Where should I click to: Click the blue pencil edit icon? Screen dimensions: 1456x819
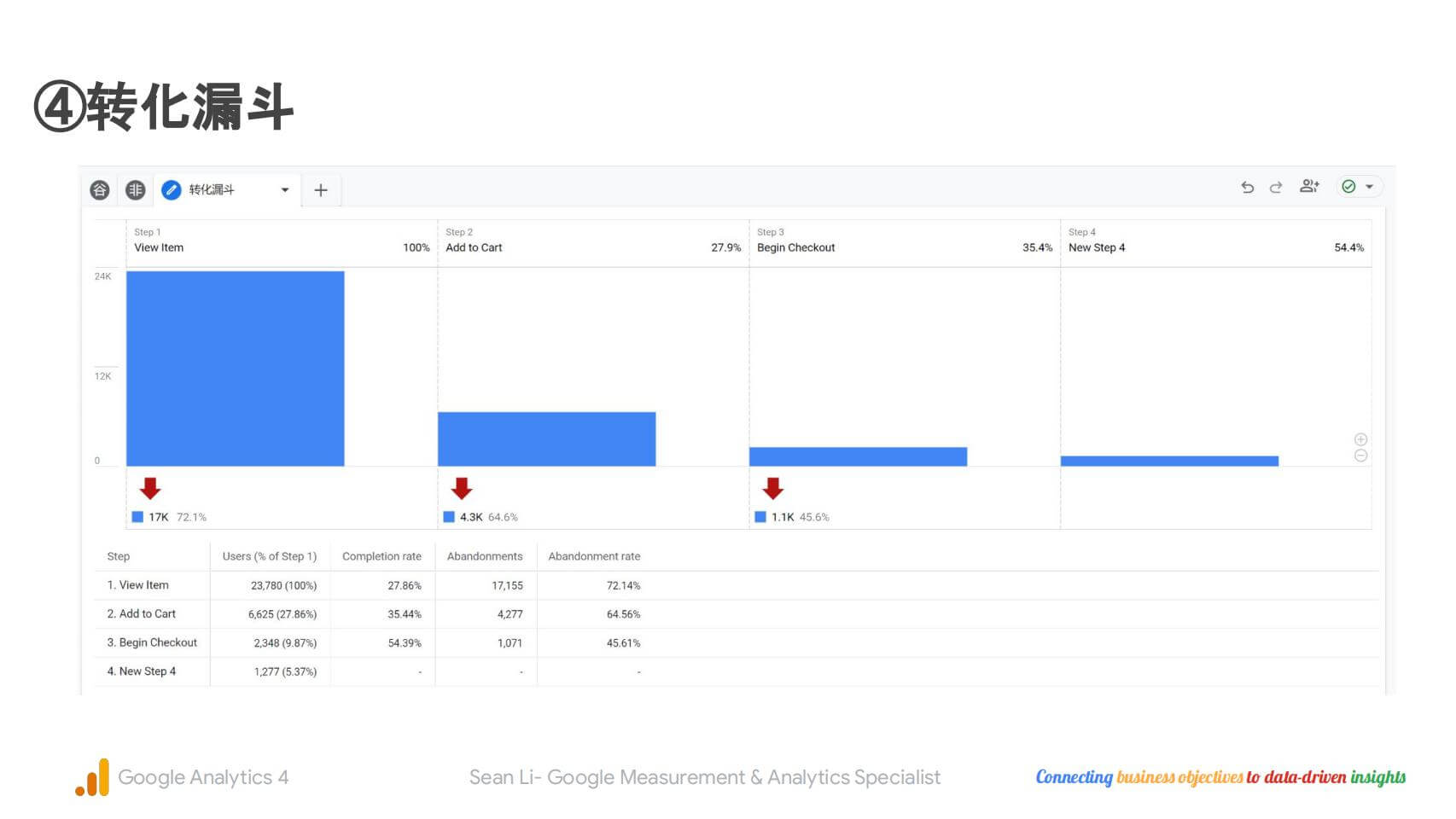click(x=172, y=190)
